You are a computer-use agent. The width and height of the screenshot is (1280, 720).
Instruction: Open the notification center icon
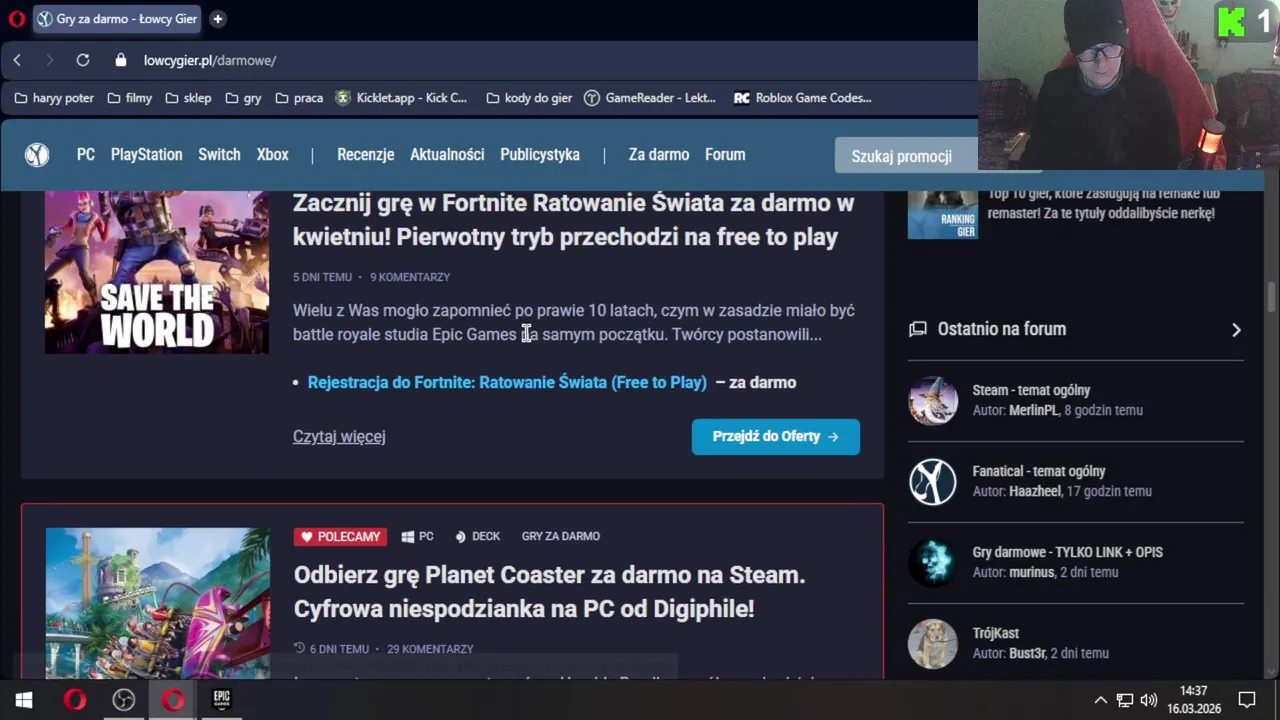[1247, 700]
